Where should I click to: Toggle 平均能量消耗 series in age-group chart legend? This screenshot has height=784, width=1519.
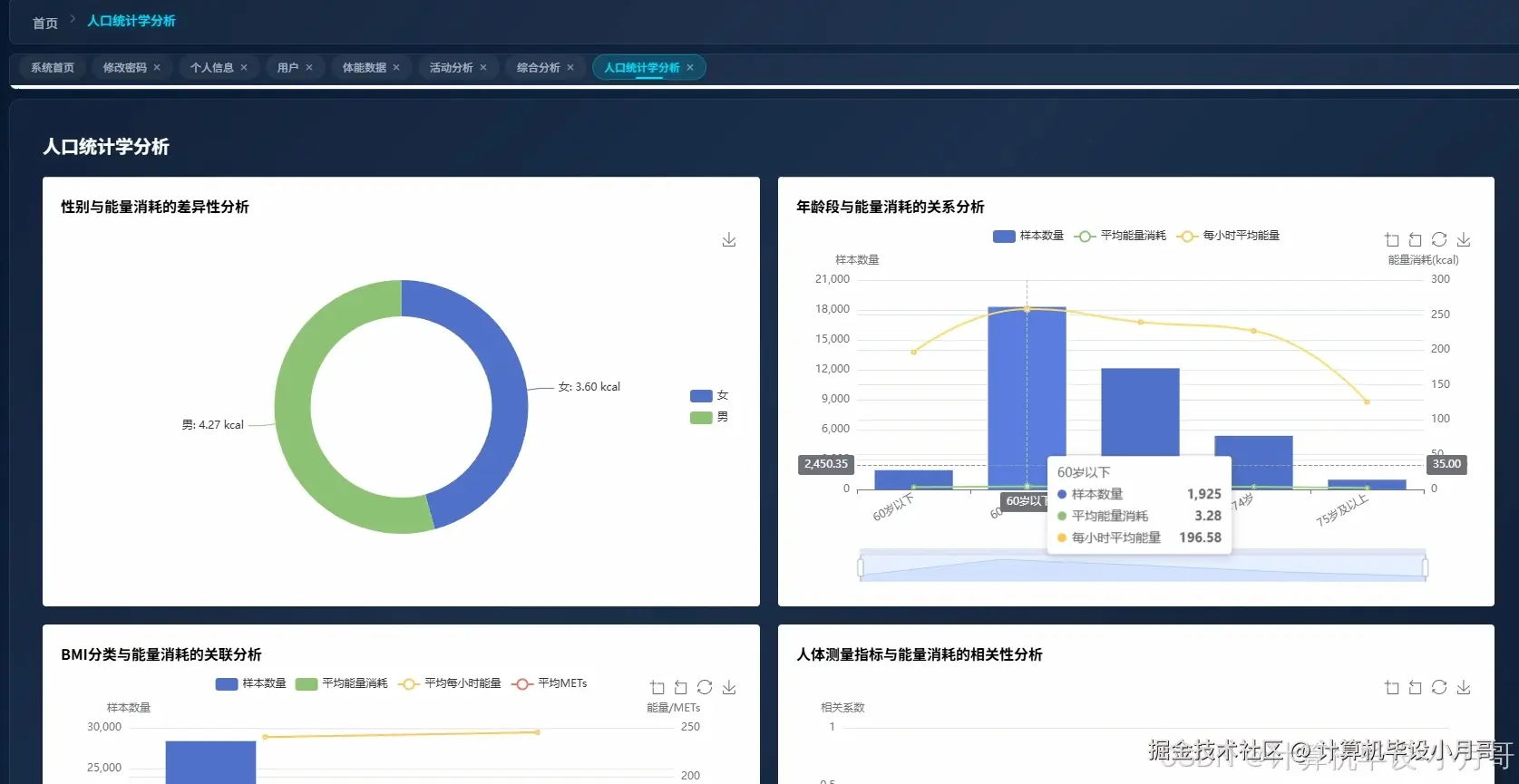click(x=1121, y=236)
